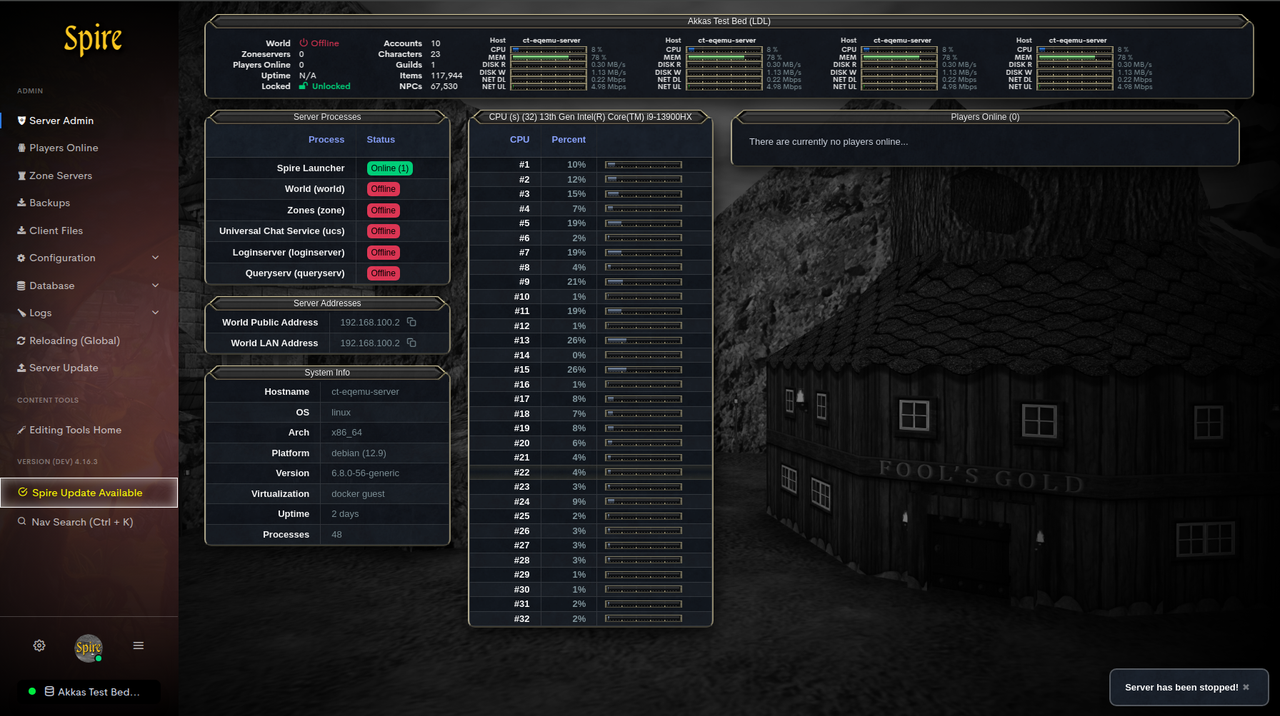
Task: Copy the World Public Address
Action: [x=411, y=322]
